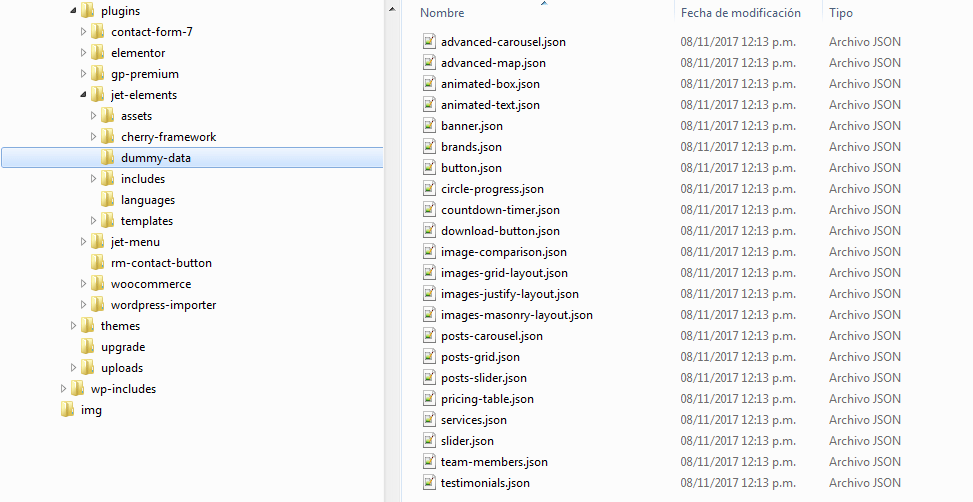Viewport: 973px width, 502px height.
Task: Sort by Fecha de modificación column
Action: 740,13
